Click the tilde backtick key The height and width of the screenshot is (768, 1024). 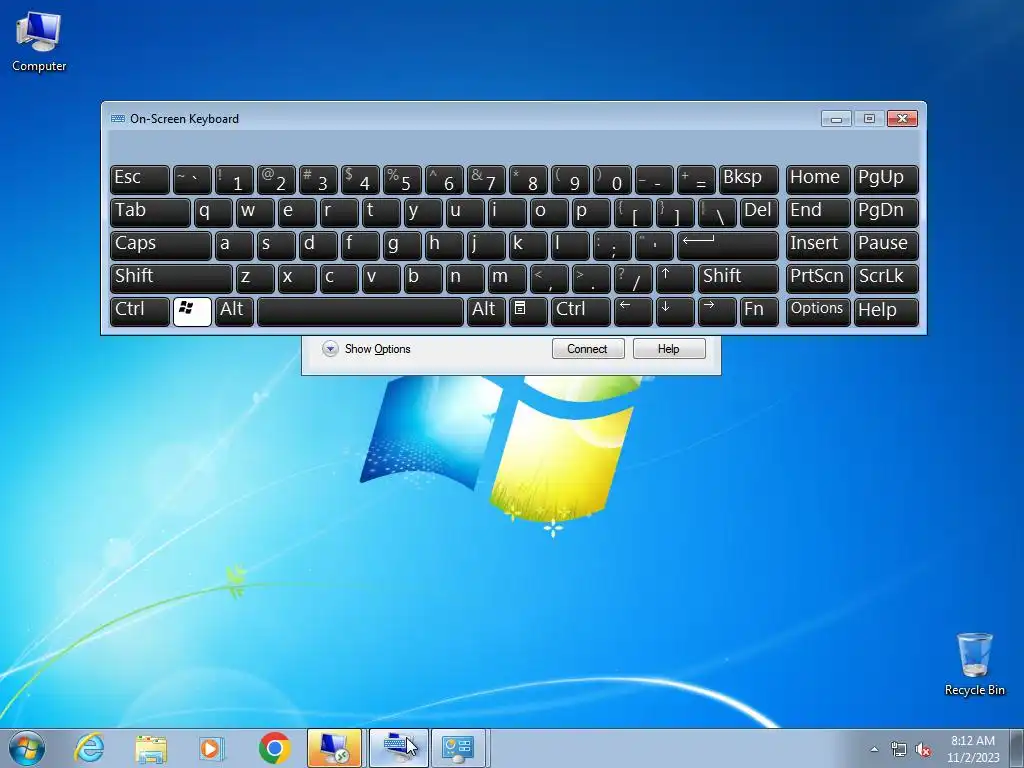192,179
